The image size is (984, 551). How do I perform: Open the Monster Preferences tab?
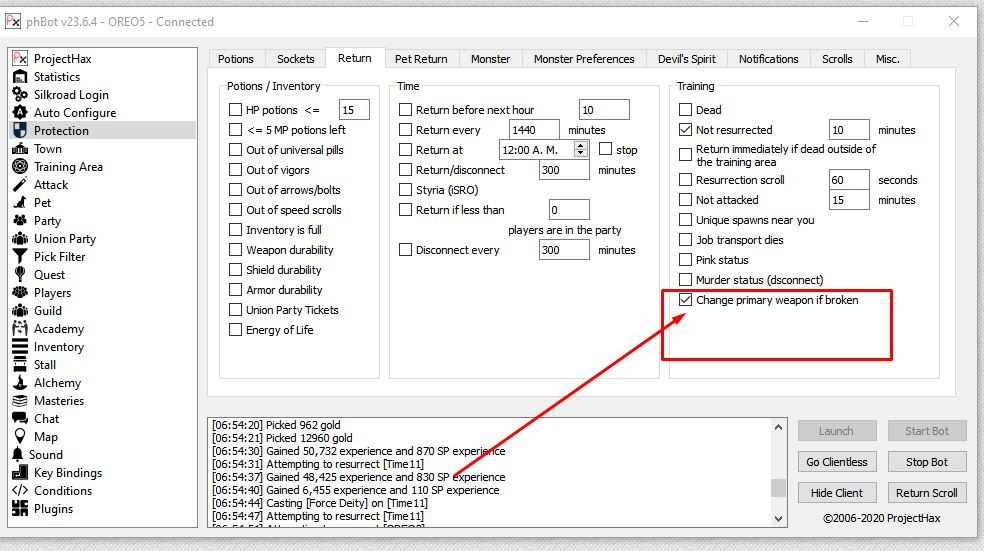coord(584,59)
